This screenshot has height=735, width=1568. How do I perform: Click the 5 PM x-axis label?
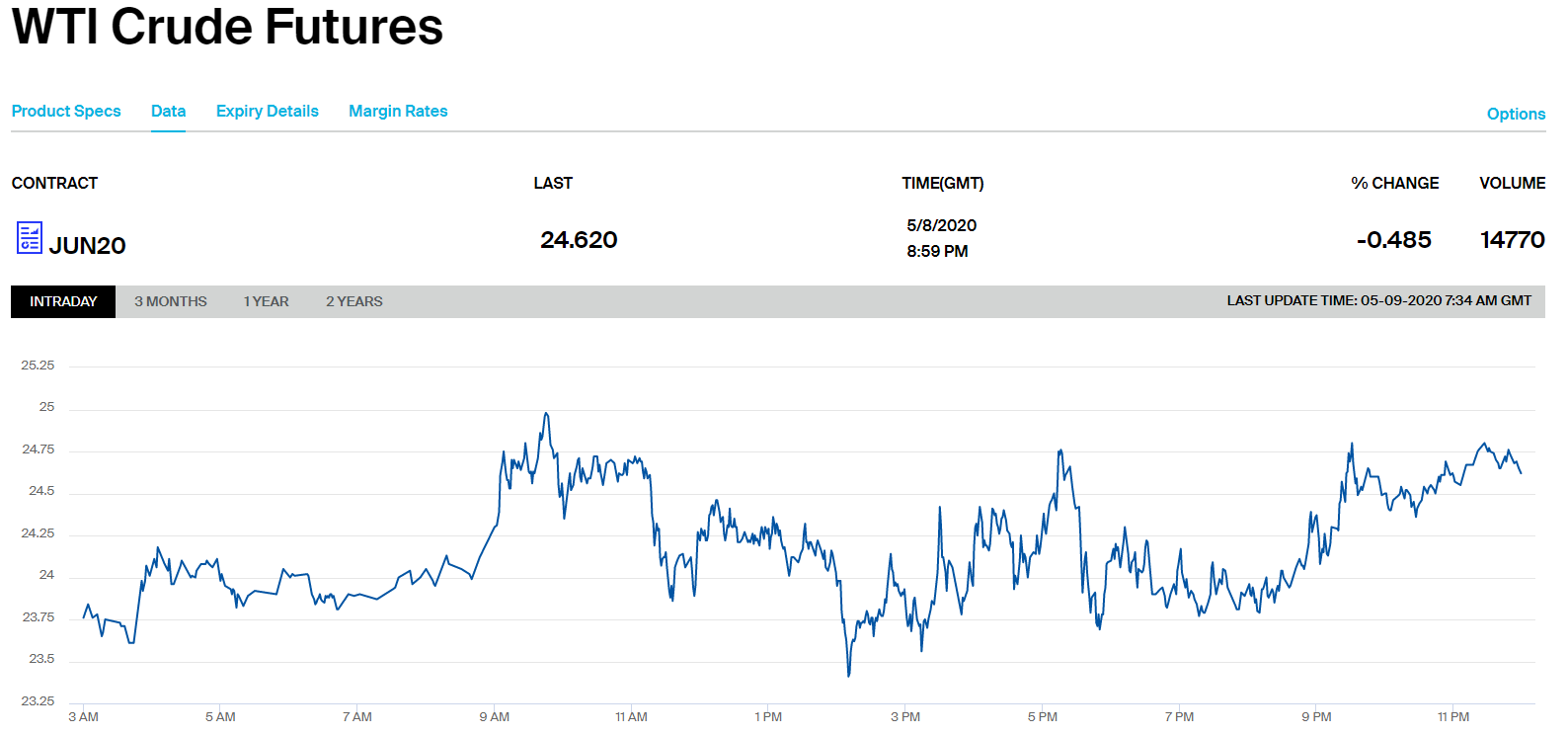tap(1043, 717)
